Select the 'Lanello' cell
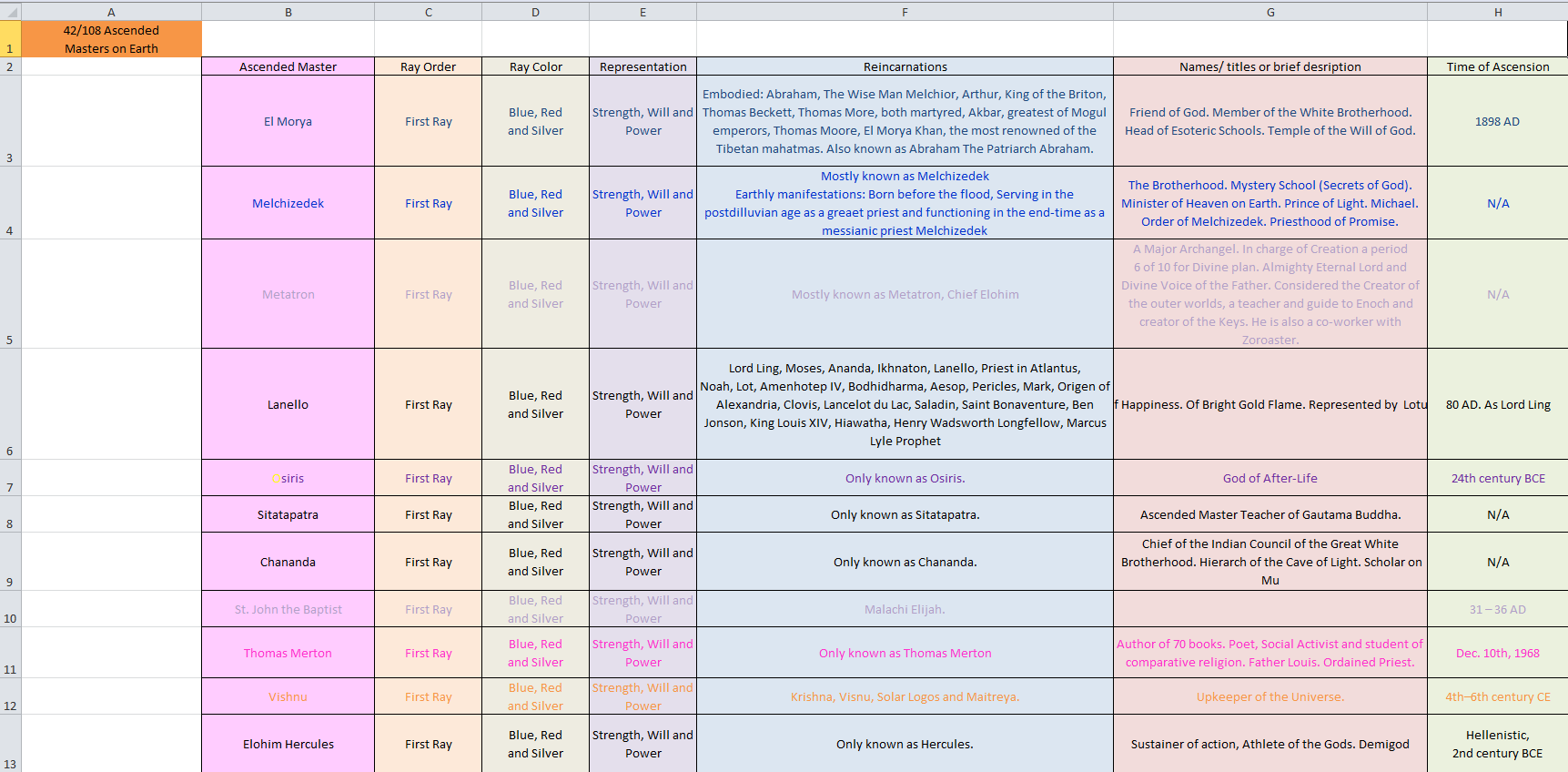The image size is (1568, 772). (288, 404)
